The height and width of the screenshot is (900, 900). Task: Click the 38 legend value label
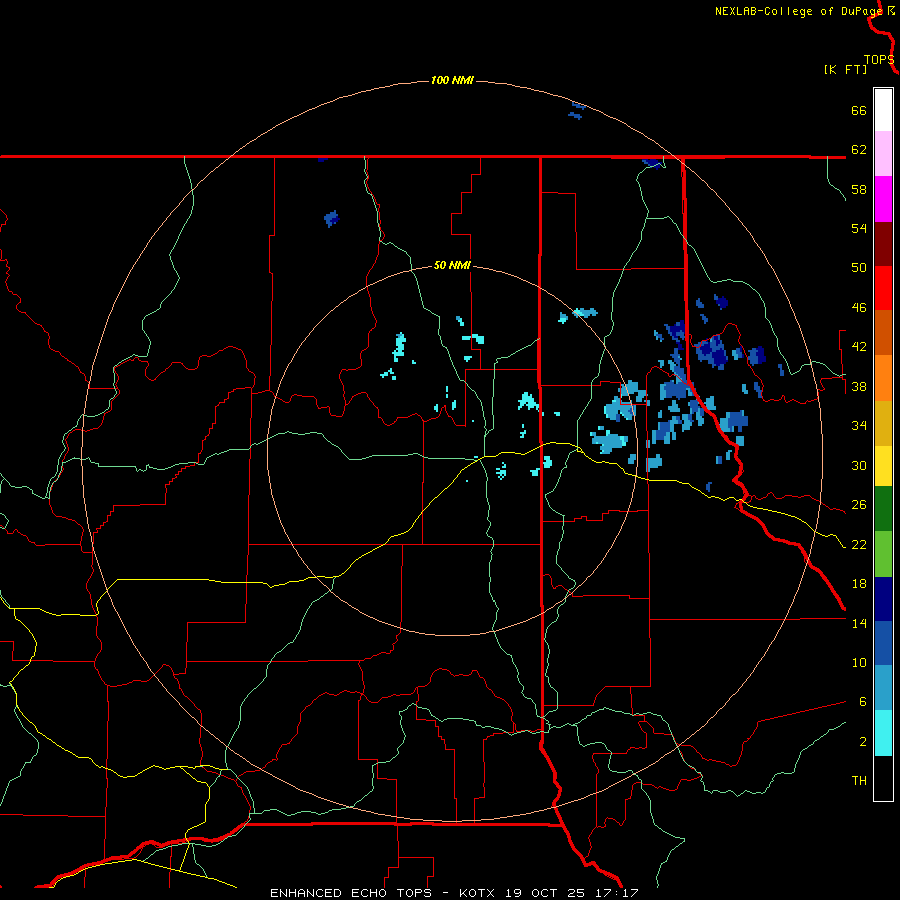[859, 387]
